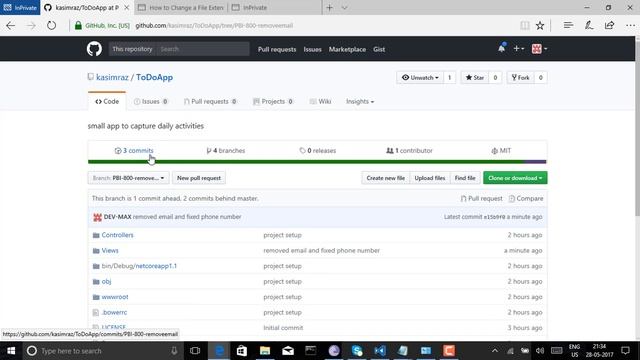Screen dimensions: 640x360
Task: Switch to the second InPrivate tab
Action: (x=275, y=7)
